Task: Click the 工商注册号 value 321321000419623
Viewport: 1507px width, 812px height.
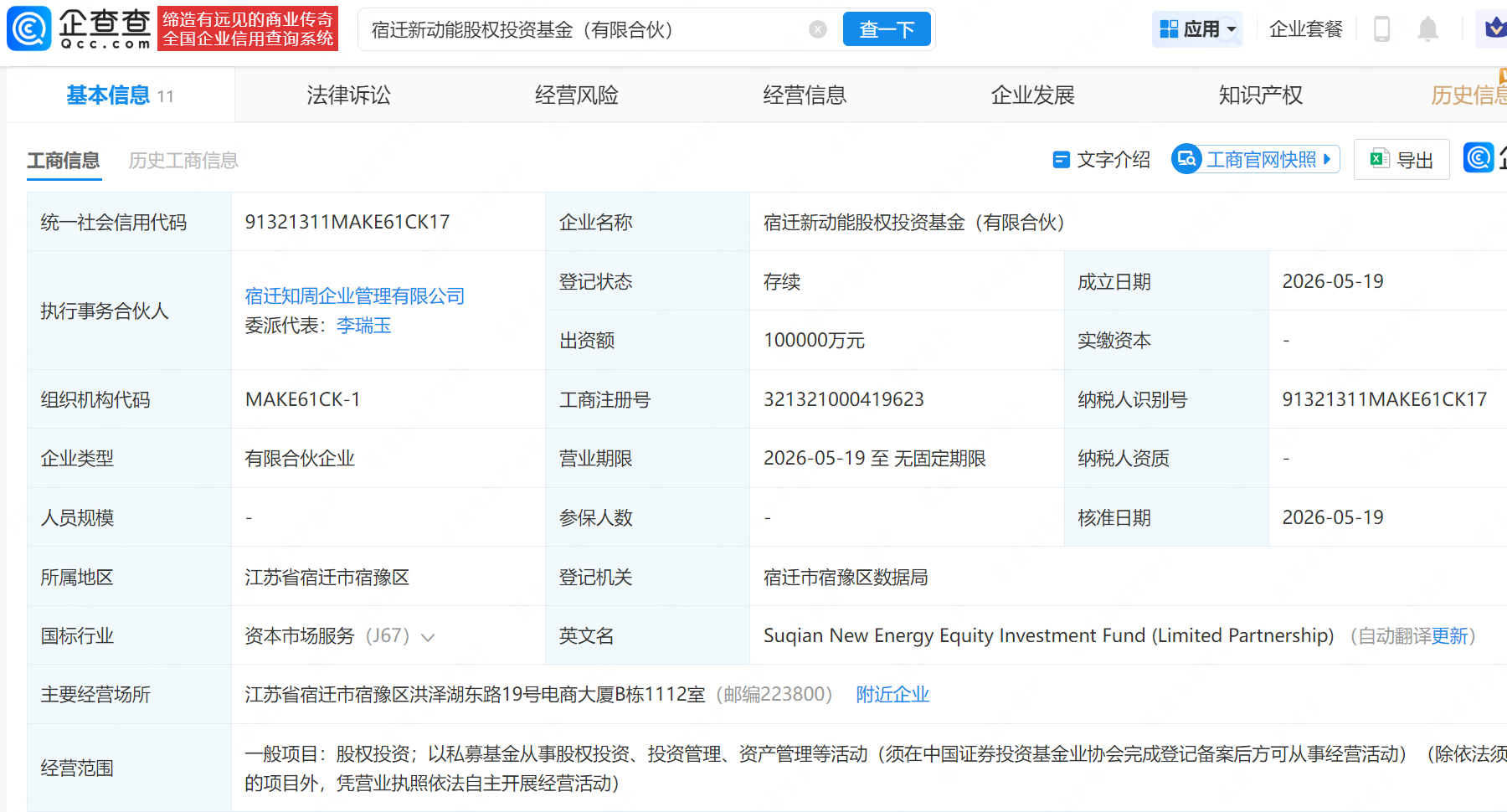Action: click(844, 399)
